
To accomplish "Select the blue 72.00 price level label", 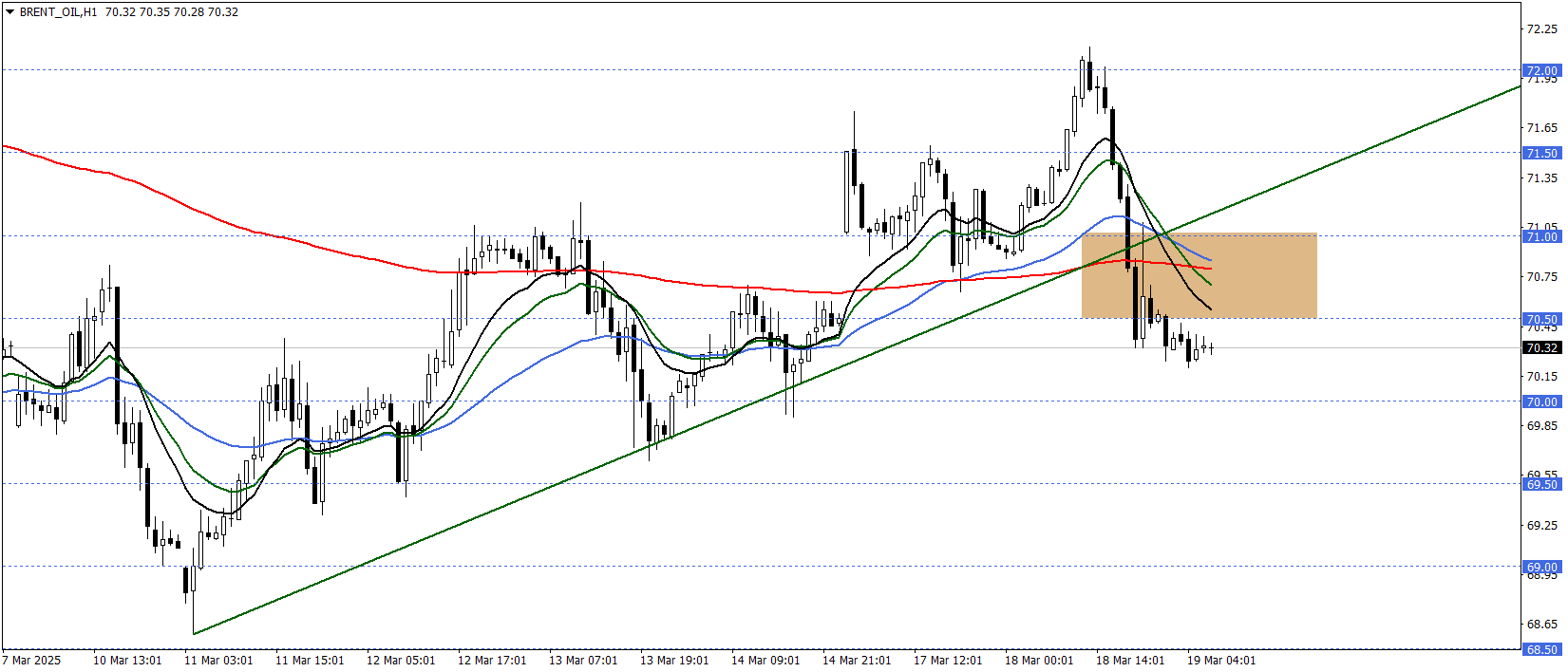I will point(1541,70).
